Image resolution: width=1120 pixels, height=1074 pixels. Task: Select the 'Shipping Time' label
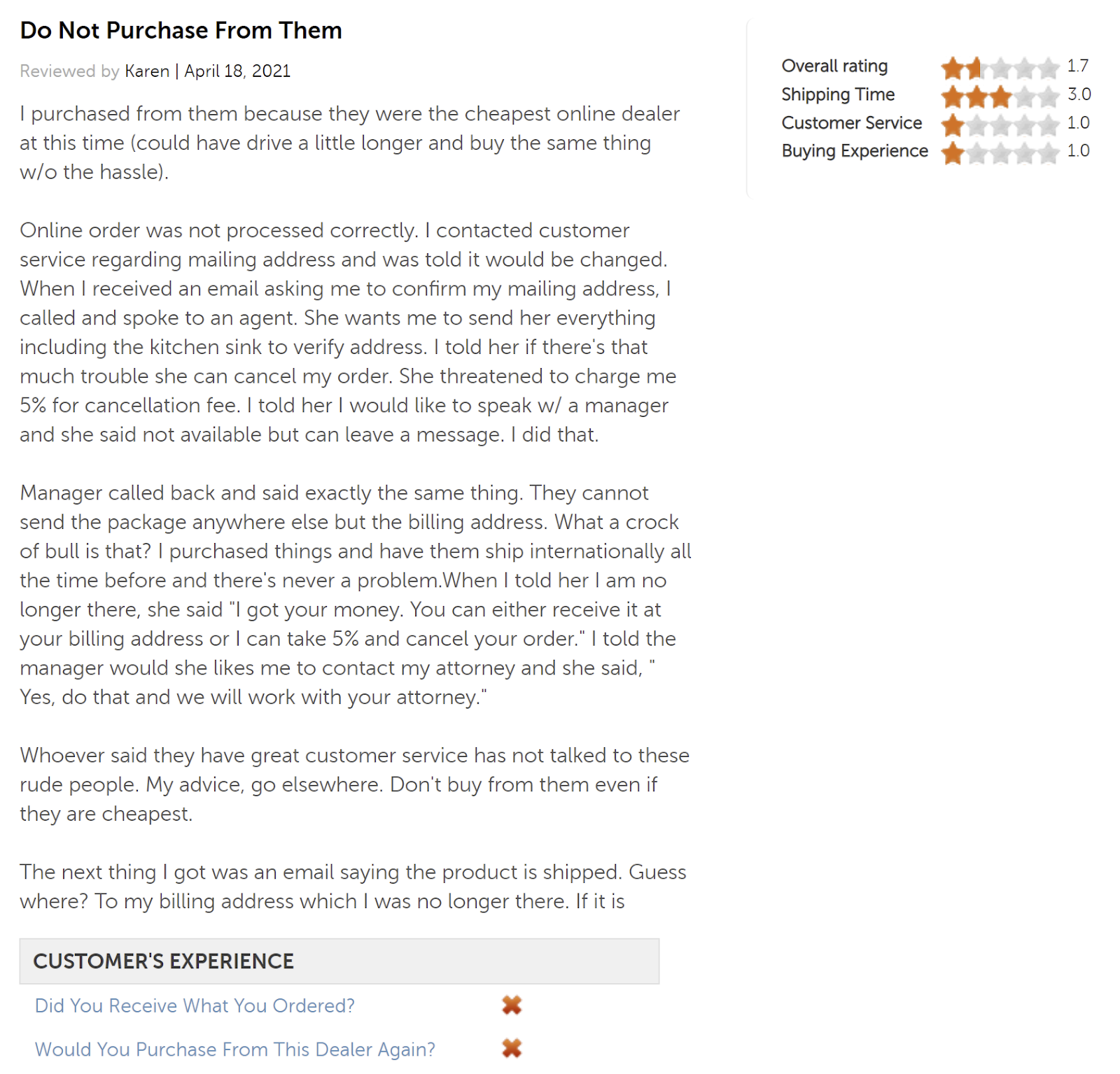pos(838,94)
